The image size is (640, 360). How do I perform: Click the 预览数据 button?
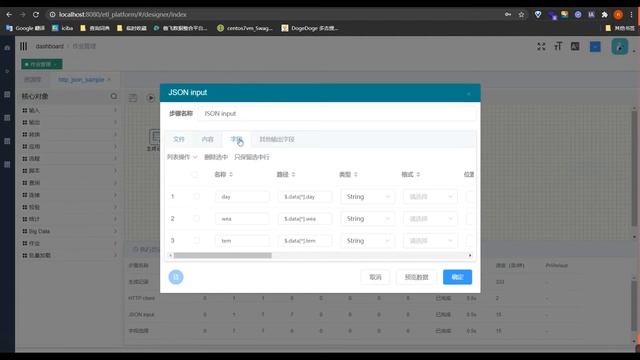[416, 277]
